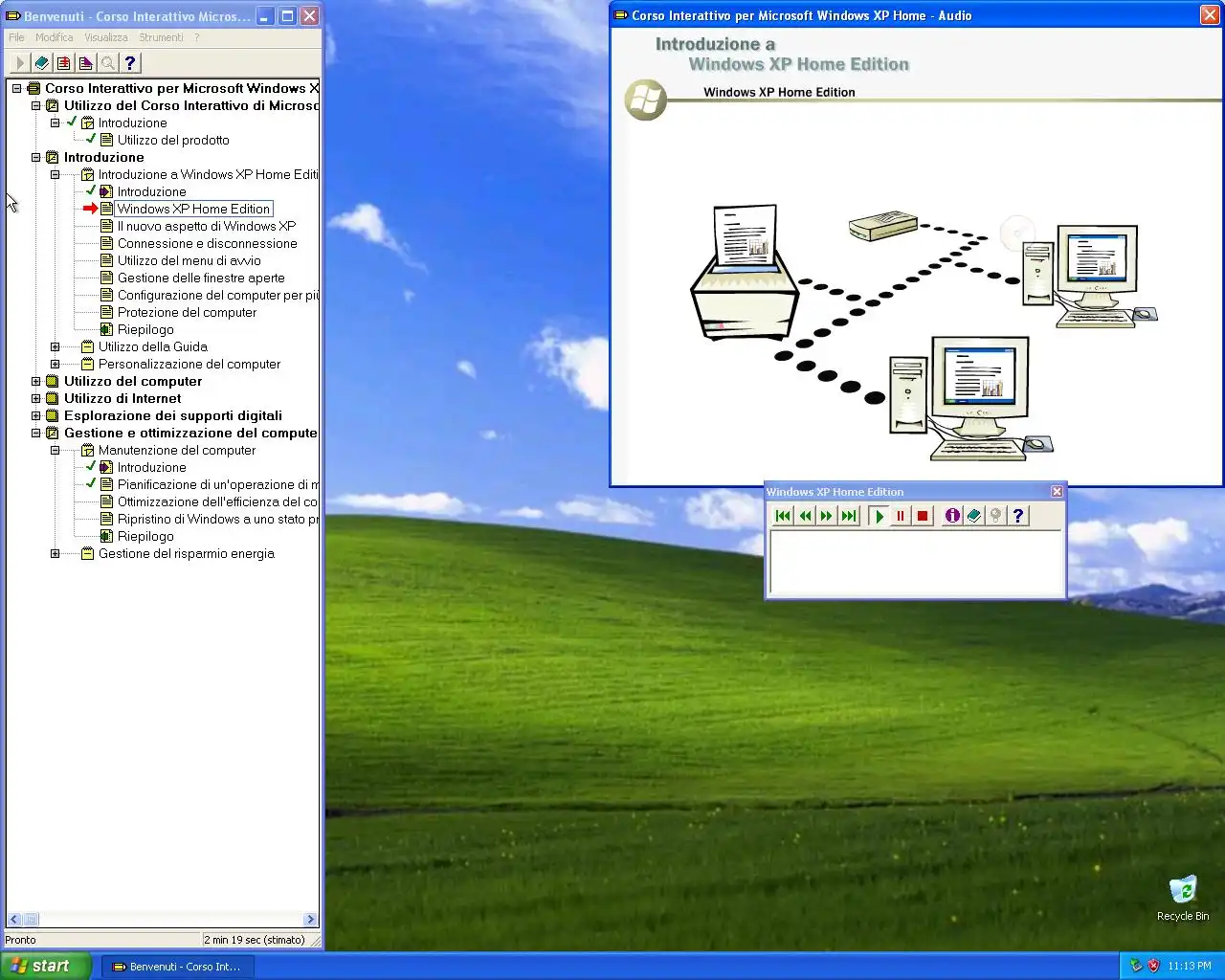Expand Utilizzo della Guida node

tap(55, 346)
